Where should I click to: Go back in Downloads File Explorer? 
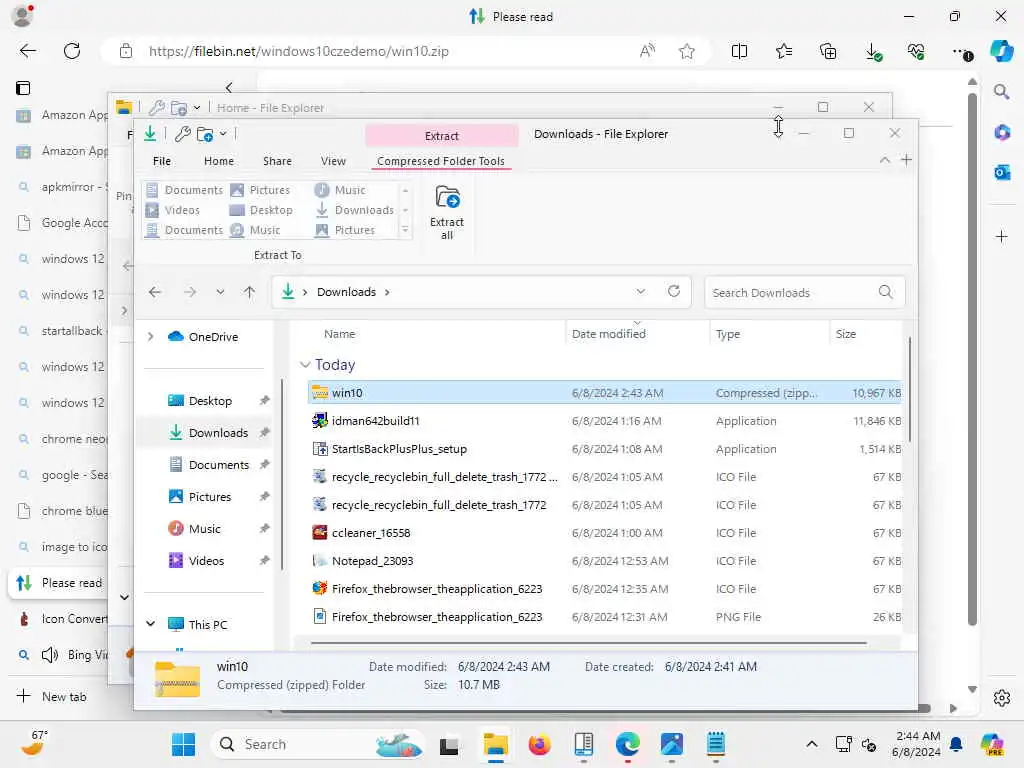pyautogui.click(x=155, y=292)
